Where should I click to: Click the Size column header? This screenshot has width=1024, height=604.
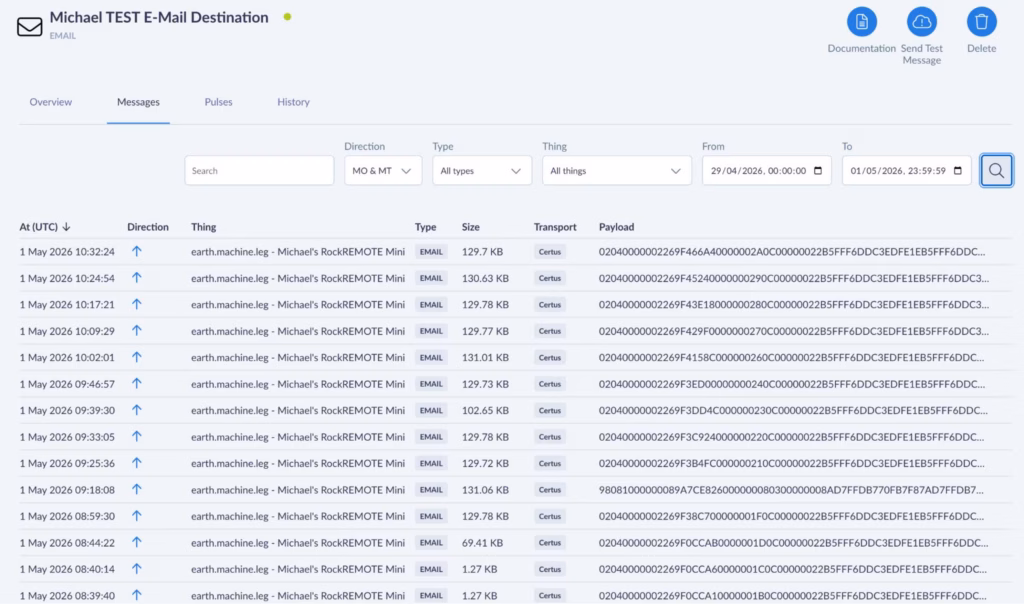470,227
